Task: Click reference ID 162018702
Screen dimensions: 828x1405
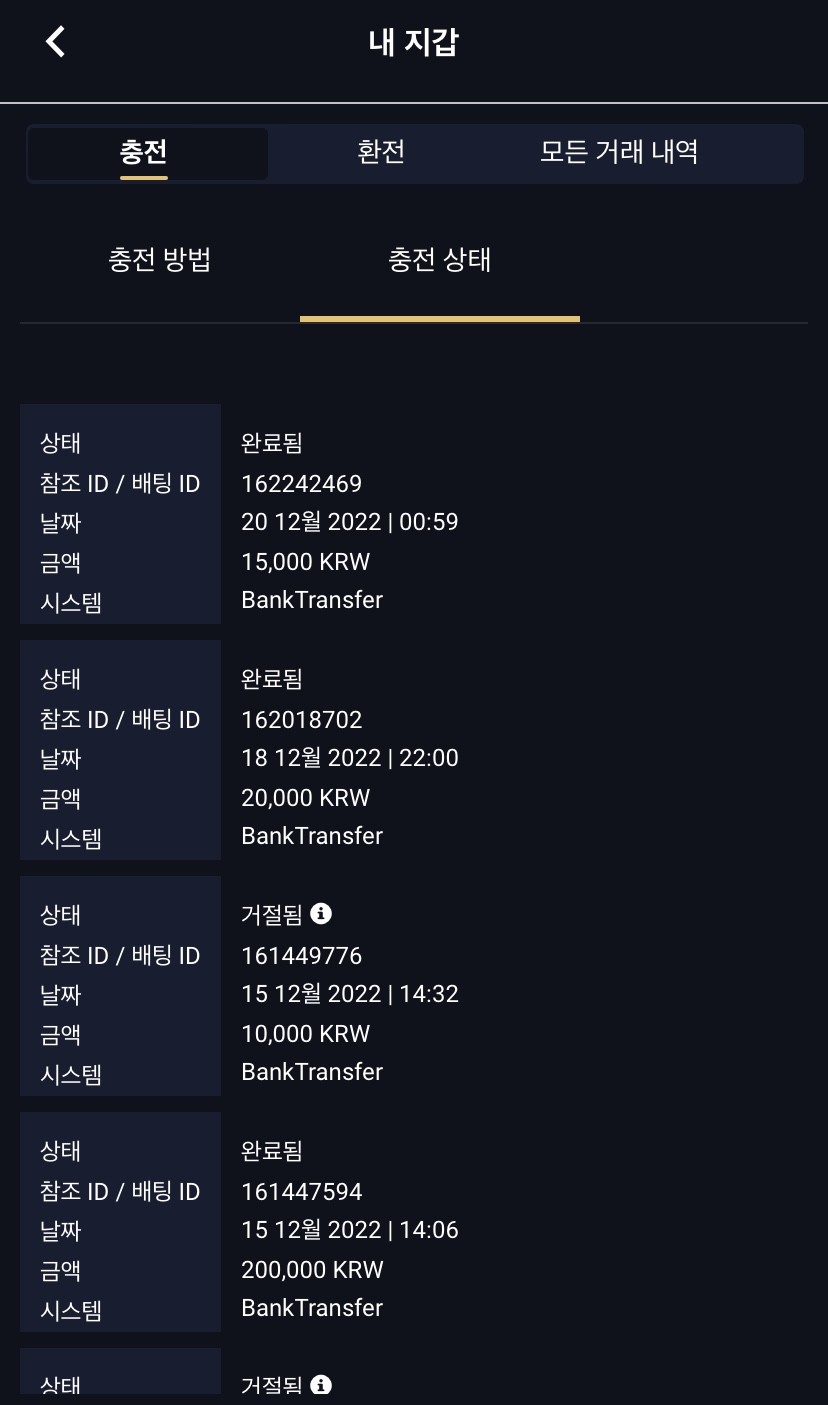Action: click(302, 720)
